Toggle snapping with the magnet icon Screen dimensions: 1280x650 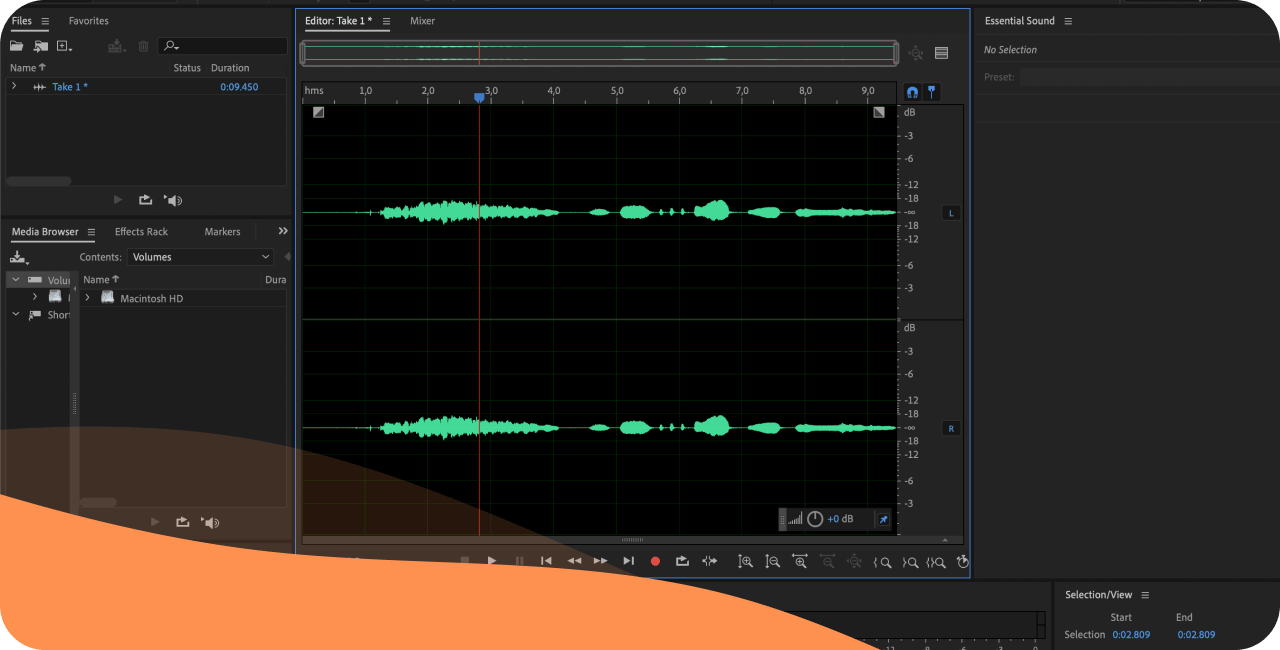(912, 91)
